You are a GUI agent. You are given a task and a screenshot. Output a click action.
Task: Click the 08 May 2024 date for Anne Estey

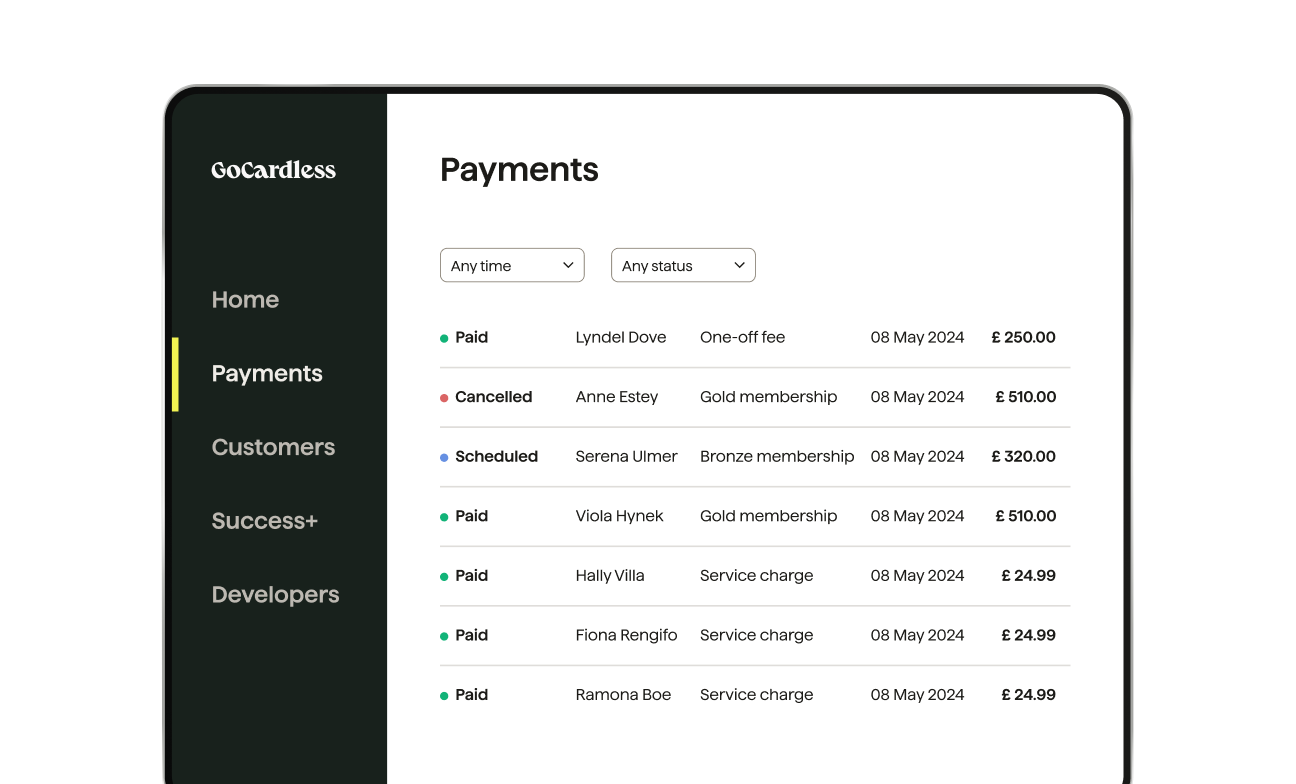[917, 397]
